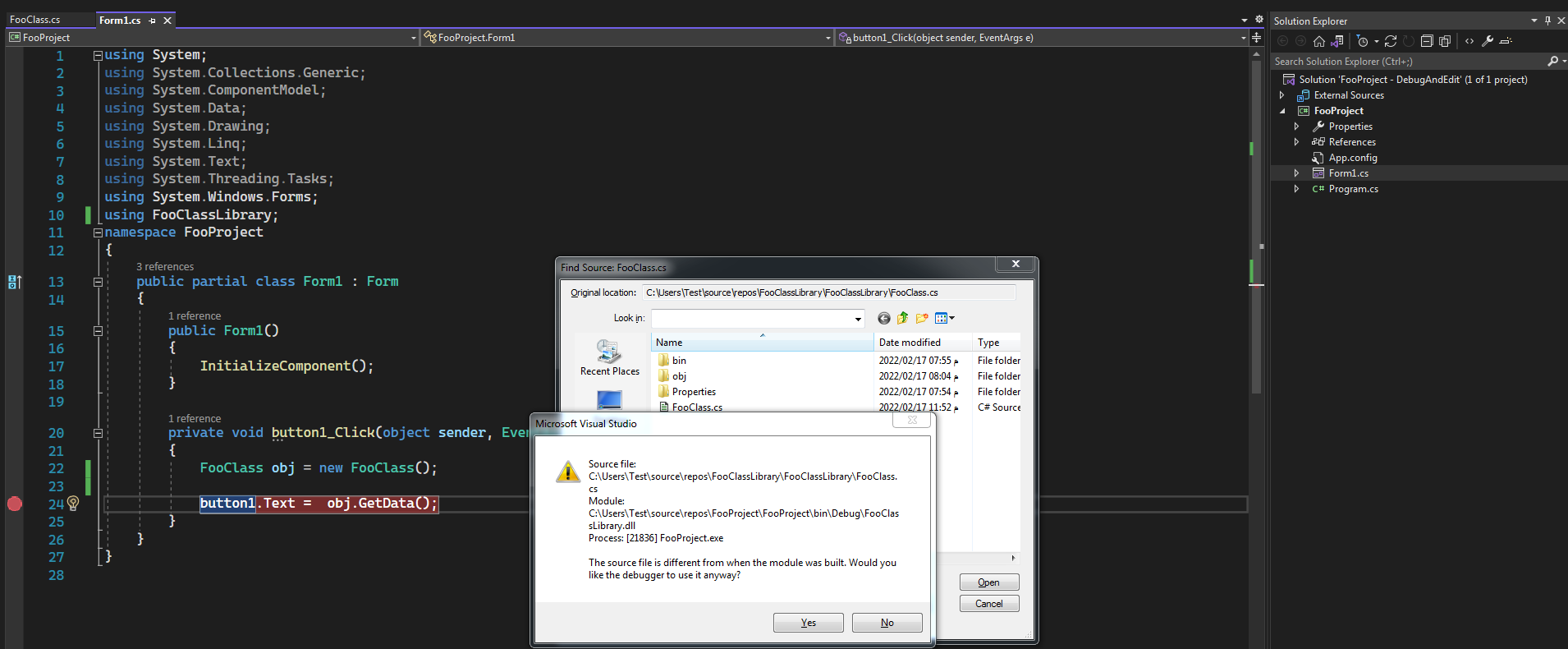Click the '3 references' CodeLens link
Viewport: 1568px width, 649px height.
coord(165,267)
